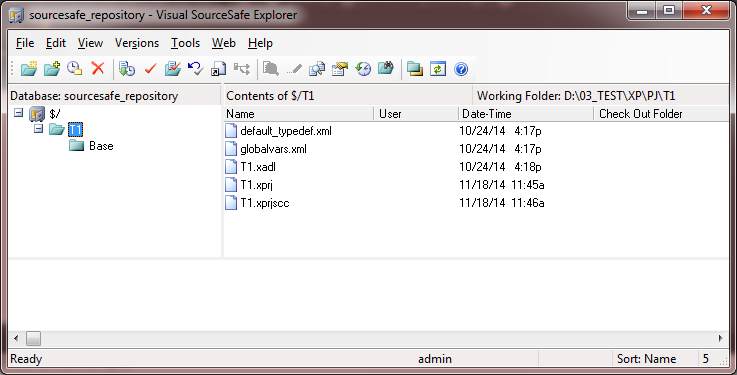This screenshot has width=737, height=375.
Task: Click the Branch files toolbar icon
Action: coord(242,69)
